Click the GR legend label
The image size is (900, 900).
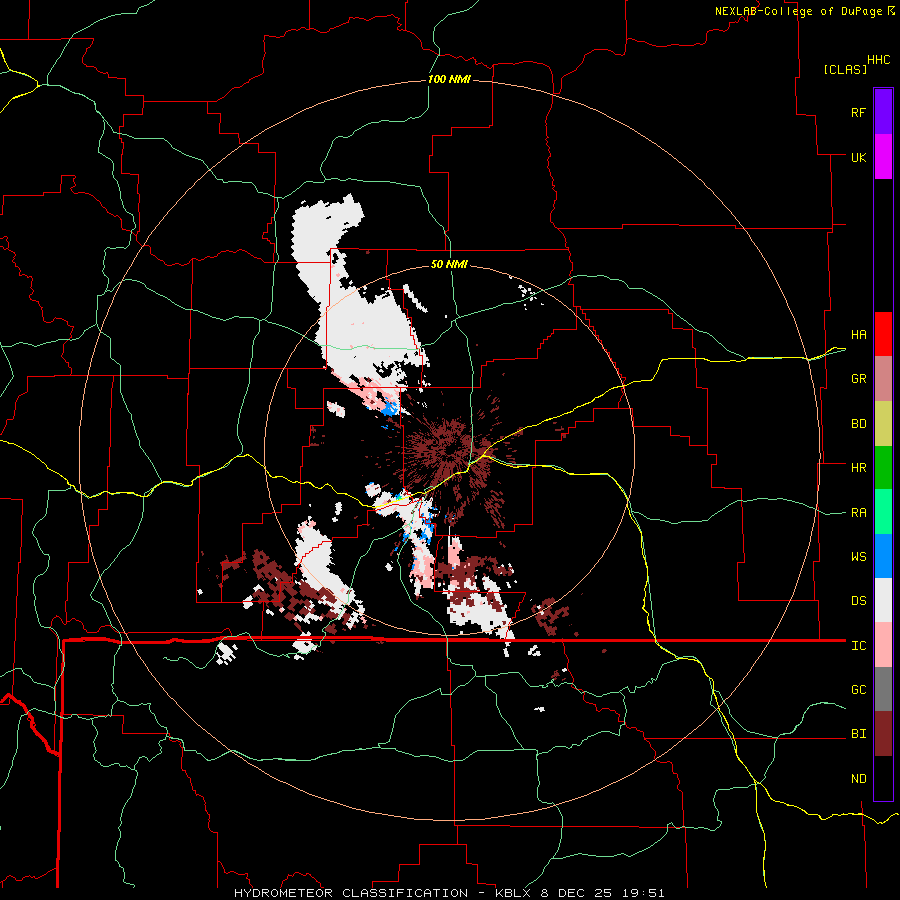pyautogui.click(x=858, y=379)
